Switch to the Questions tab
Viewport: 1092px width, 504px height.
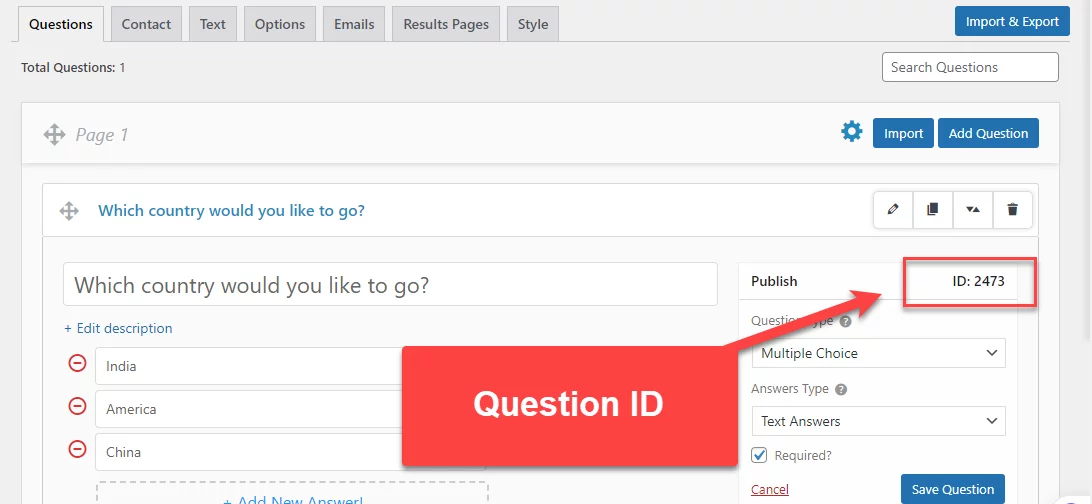pos(61,24)
